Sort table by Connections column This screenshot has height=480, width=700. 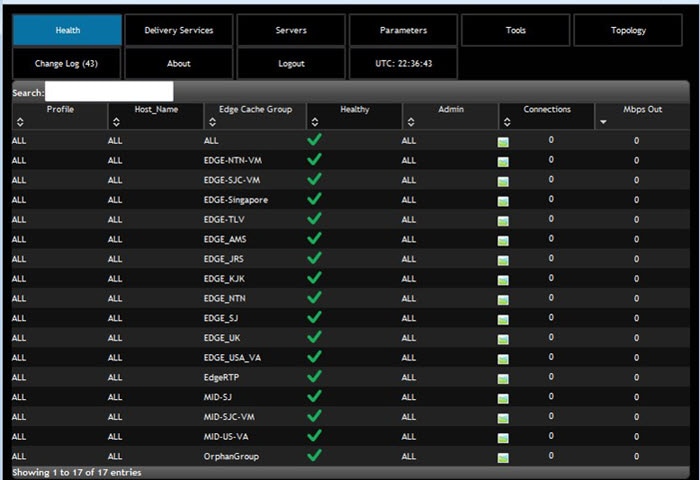pos(547,116)
